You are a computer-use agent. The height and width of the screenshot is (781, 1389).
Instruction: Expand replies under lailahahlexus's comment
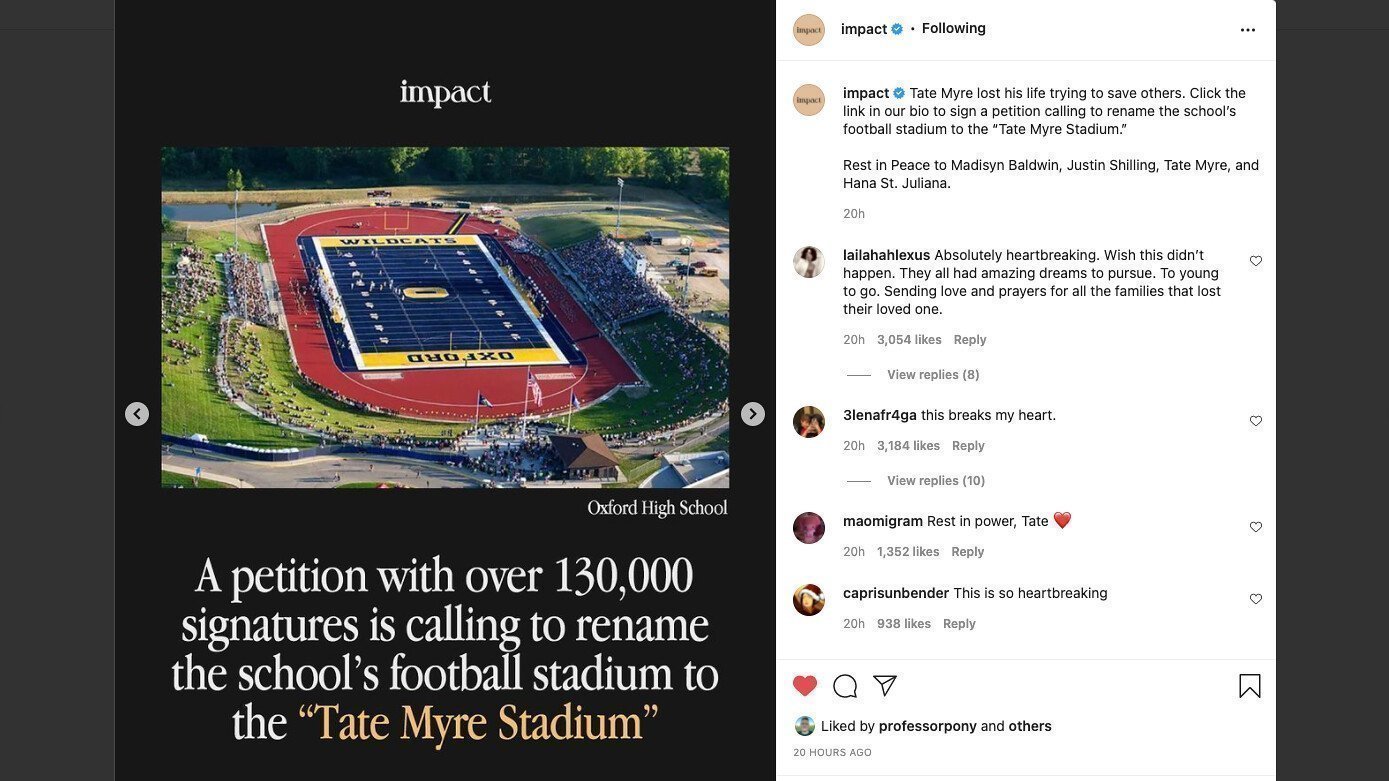pos(932,374)
